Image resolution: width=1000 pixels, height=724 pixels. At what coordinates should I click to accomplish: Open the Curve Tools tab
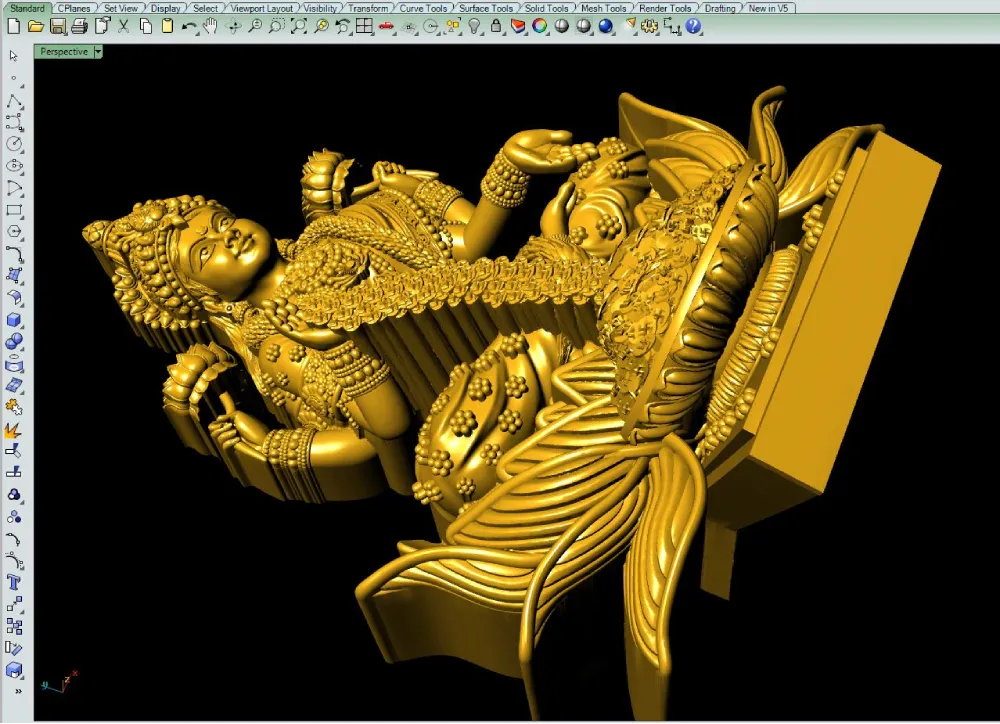point(423,8)
